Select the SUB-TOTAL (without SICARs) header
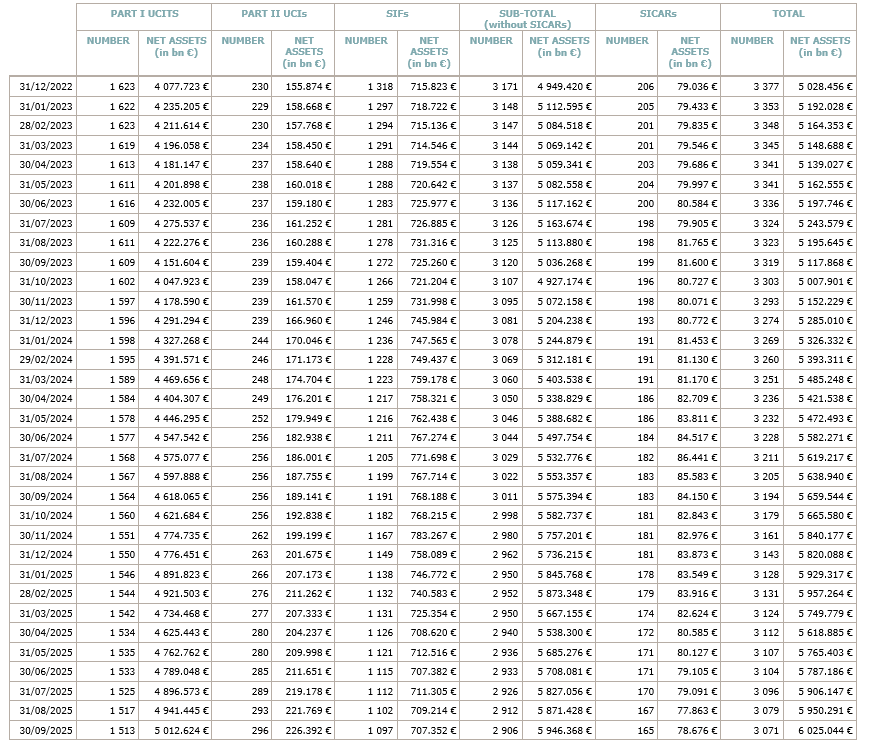The height and width of the screenshot is (746, 869). 526,17
